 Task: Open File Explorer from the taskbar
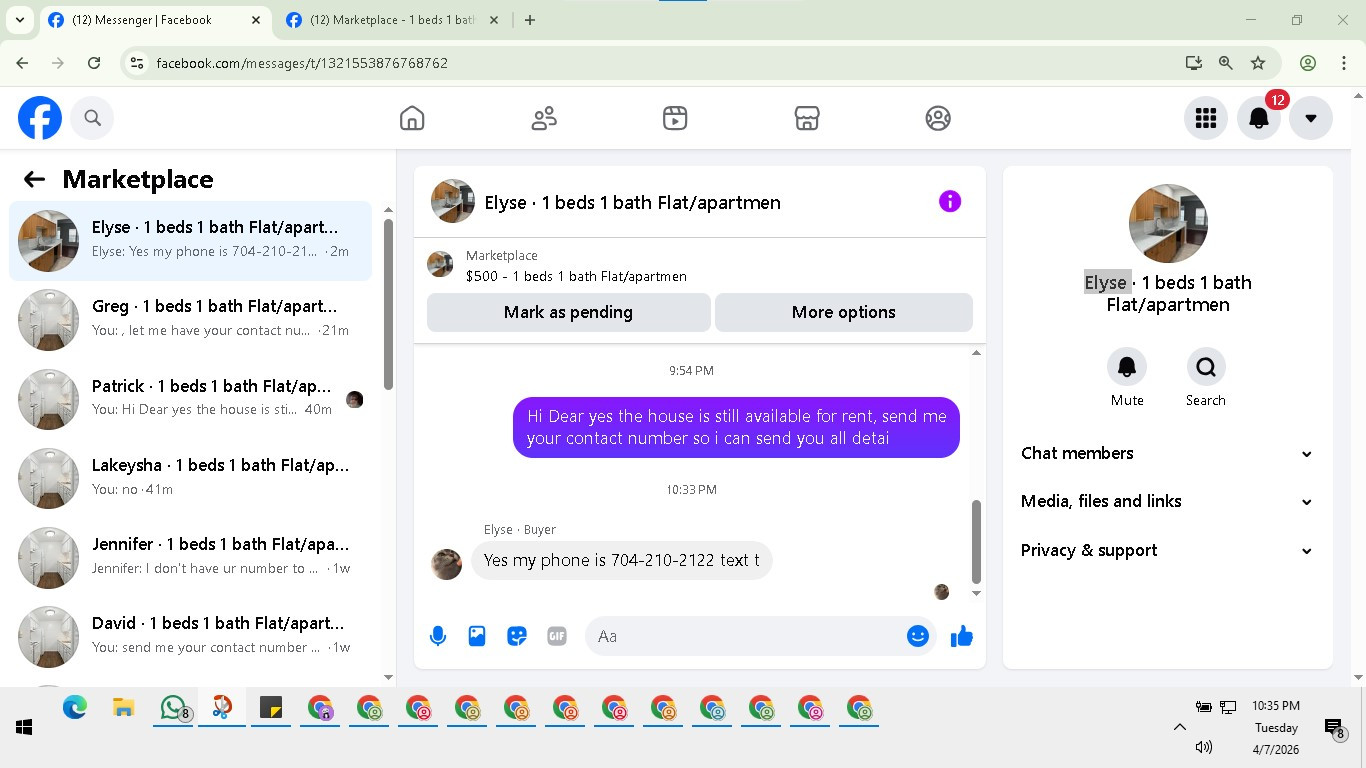tap(123, 708)
